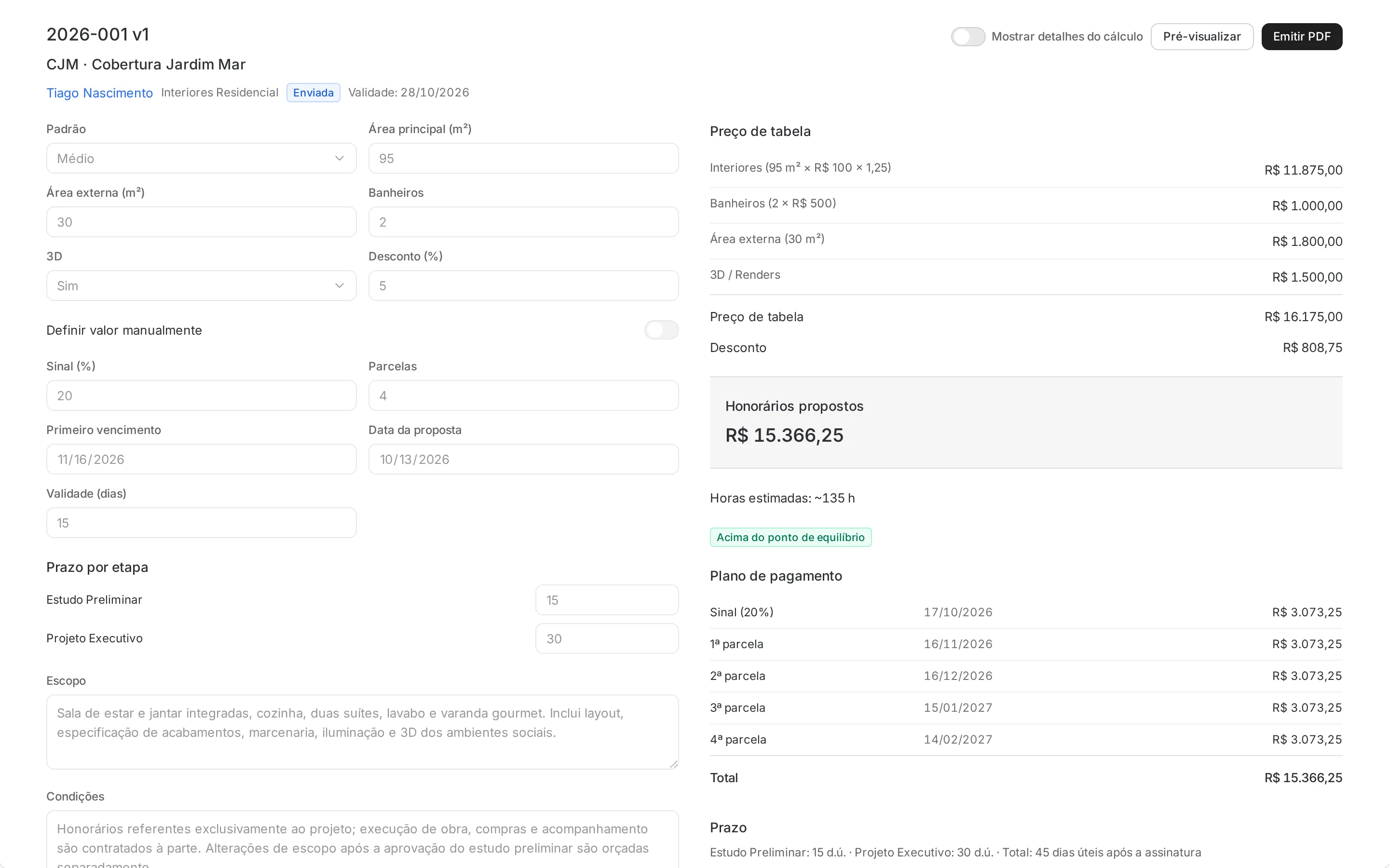
Task: Click the Enviada status badge
Action: click(x=313, y=93)
